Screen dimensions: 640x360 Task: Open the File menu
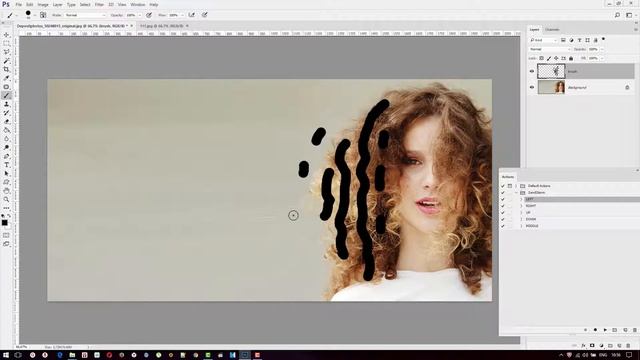click(x=18, y=4)
